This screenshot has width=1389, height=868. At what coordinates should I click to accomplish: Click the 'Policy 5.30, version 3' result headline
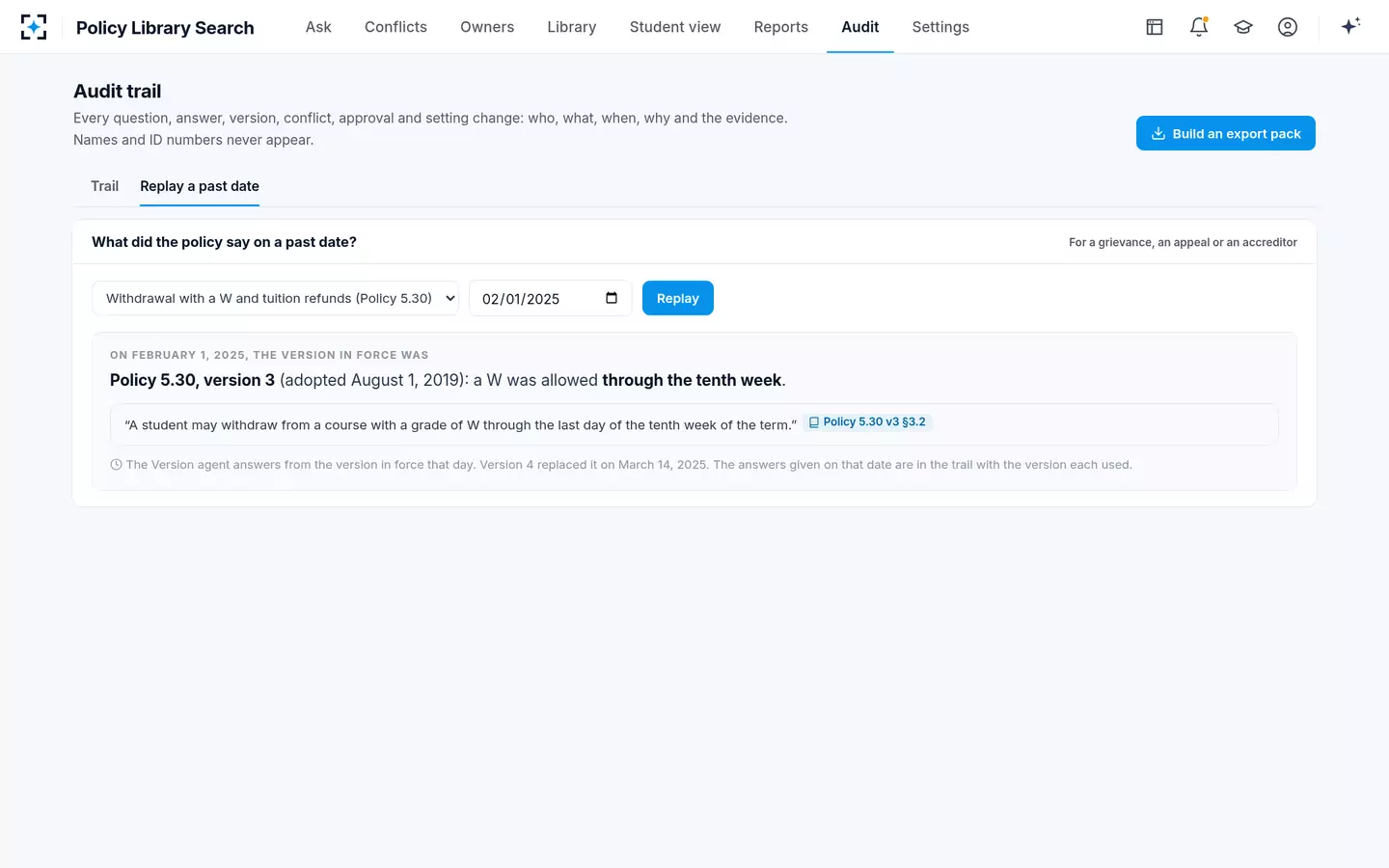[448, 380]
